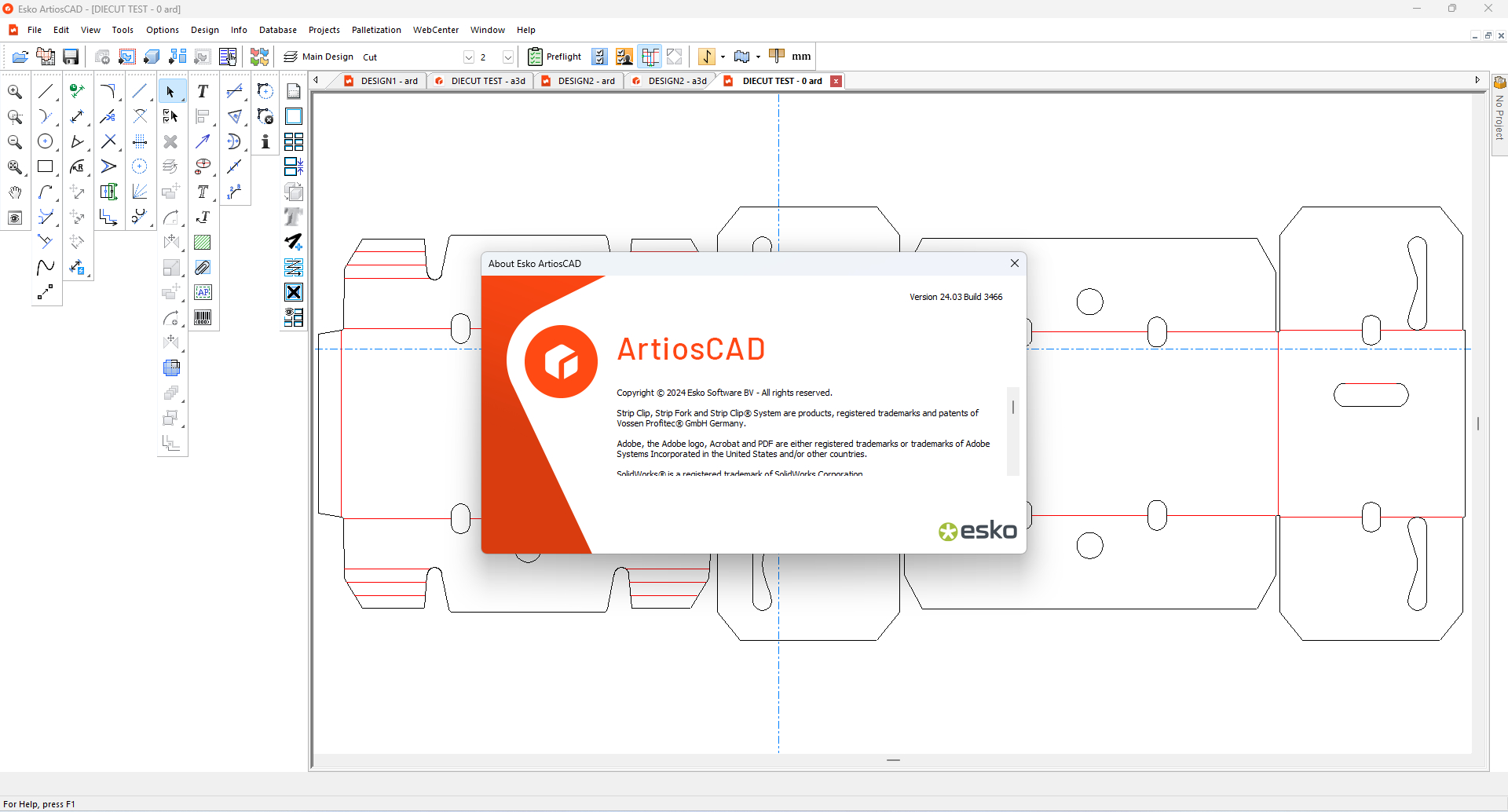Click the ArtiosCAD title in About dialog
1508x812 pixels.
[691, 349]
